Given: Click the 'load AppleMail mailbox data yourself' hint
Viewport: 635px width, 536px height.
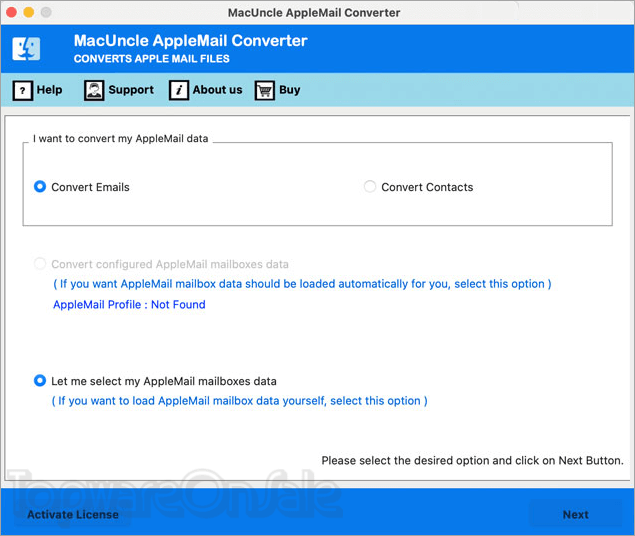Looking at the screenshot, I should [x=239, y=401].
